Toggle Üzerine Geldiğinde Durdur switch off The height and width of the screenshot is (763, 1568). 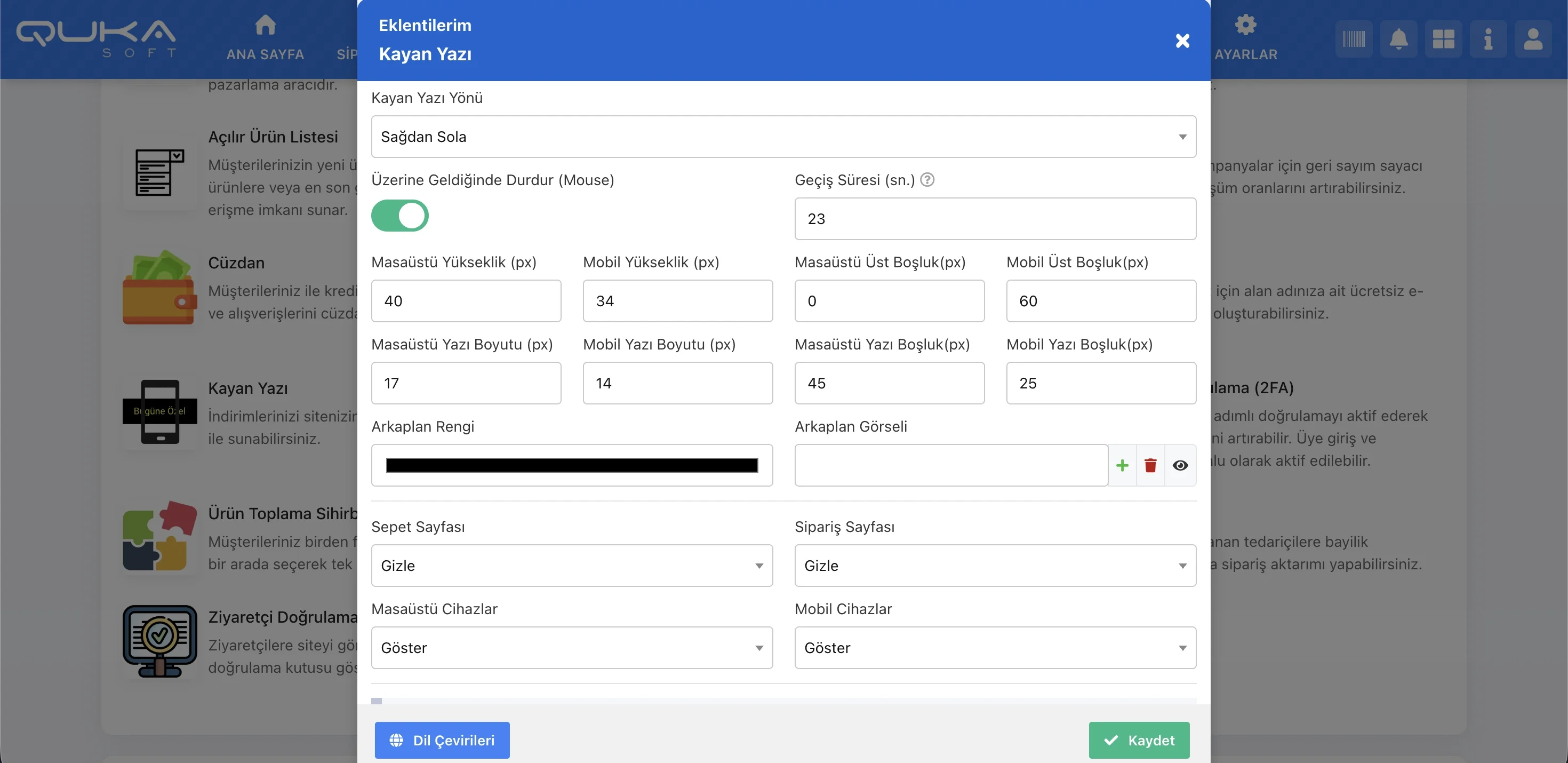click(x=400, y=216)
